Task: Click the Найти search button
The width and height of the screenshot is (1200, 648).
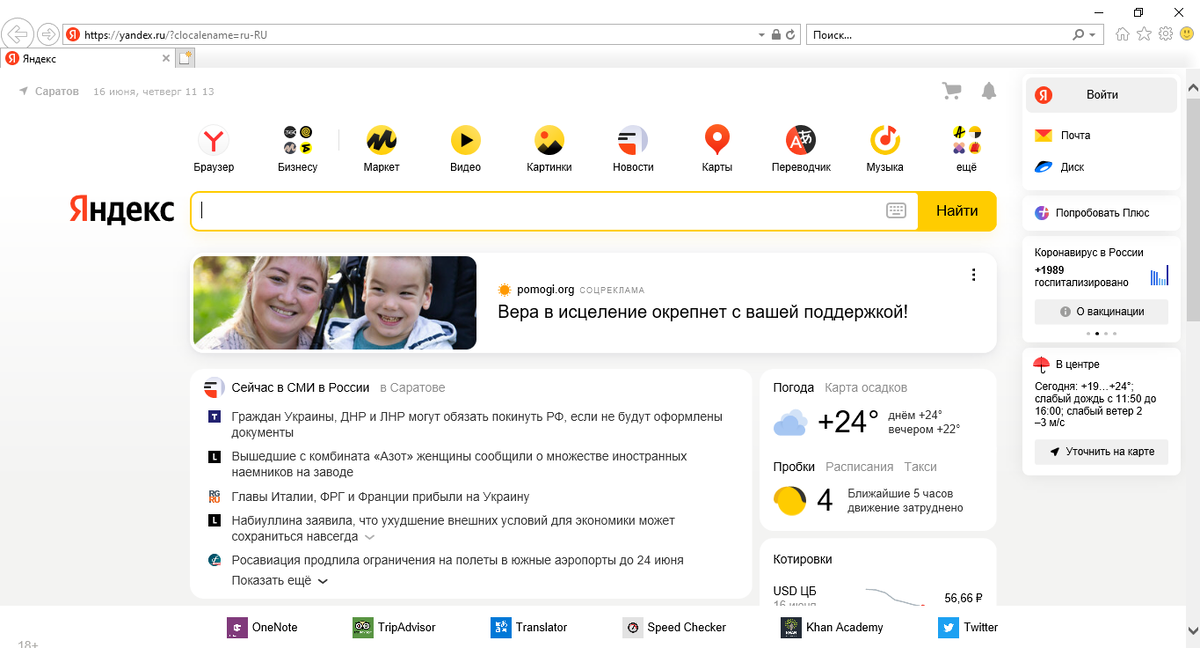Action: (x=956, y=211)
